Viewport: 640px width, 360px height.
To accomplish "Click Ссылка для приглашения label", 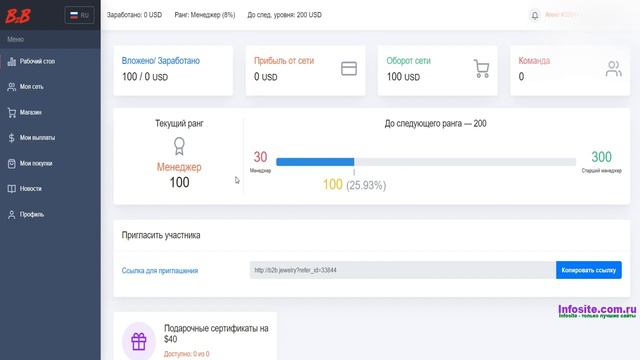I will 160,271.
